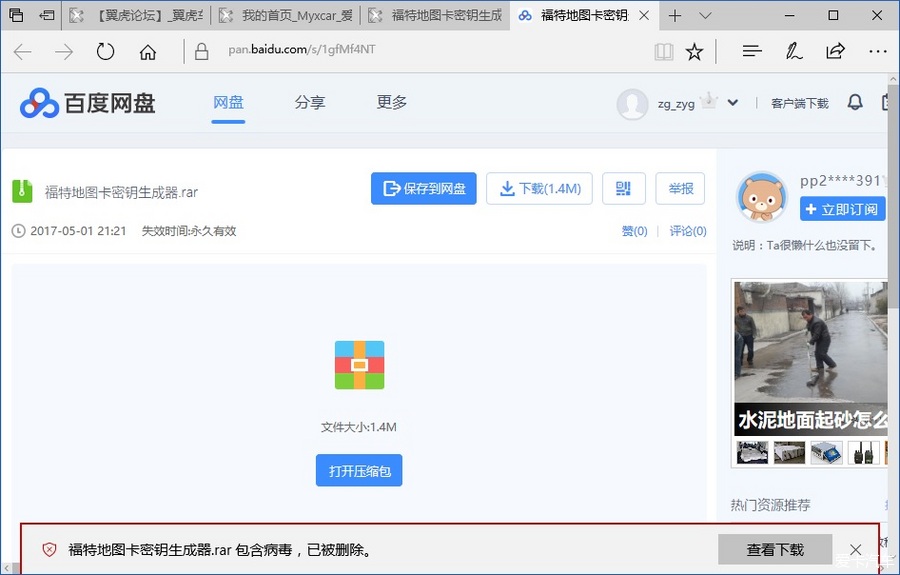Click the browser Forward arrow
The height and width of the screenshot is (575, 900).
[x=64, y=52]
